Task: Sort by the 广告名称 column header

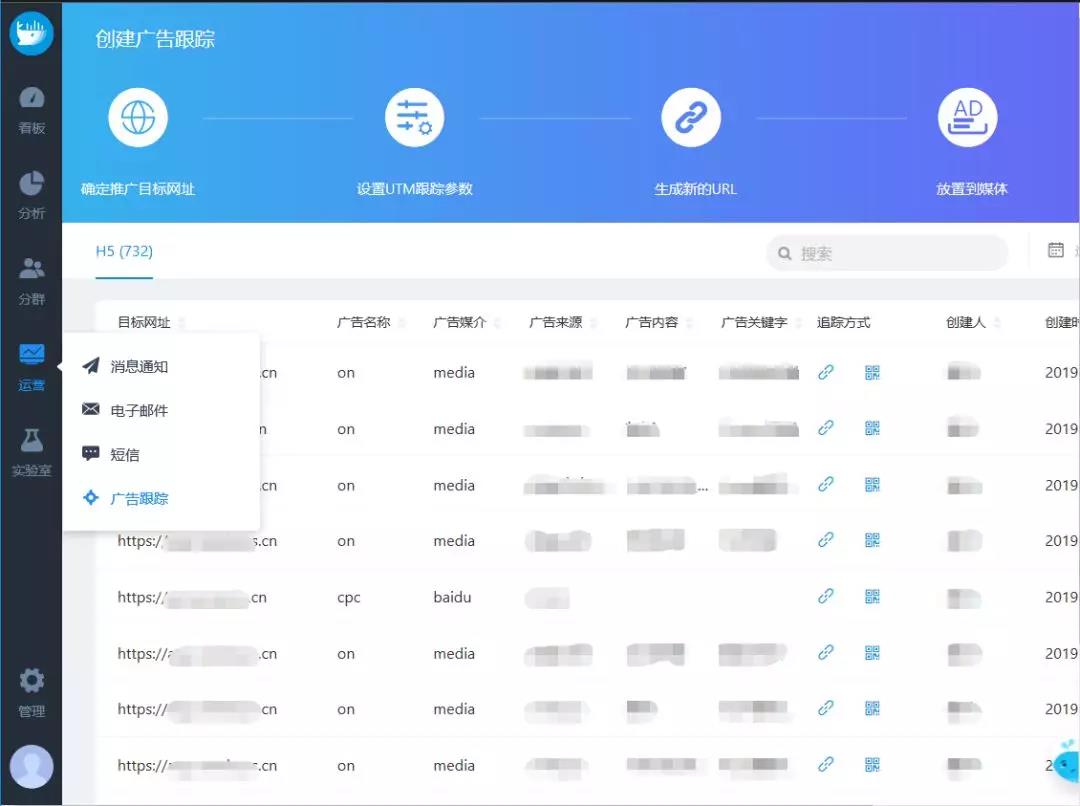Action: 364,322
